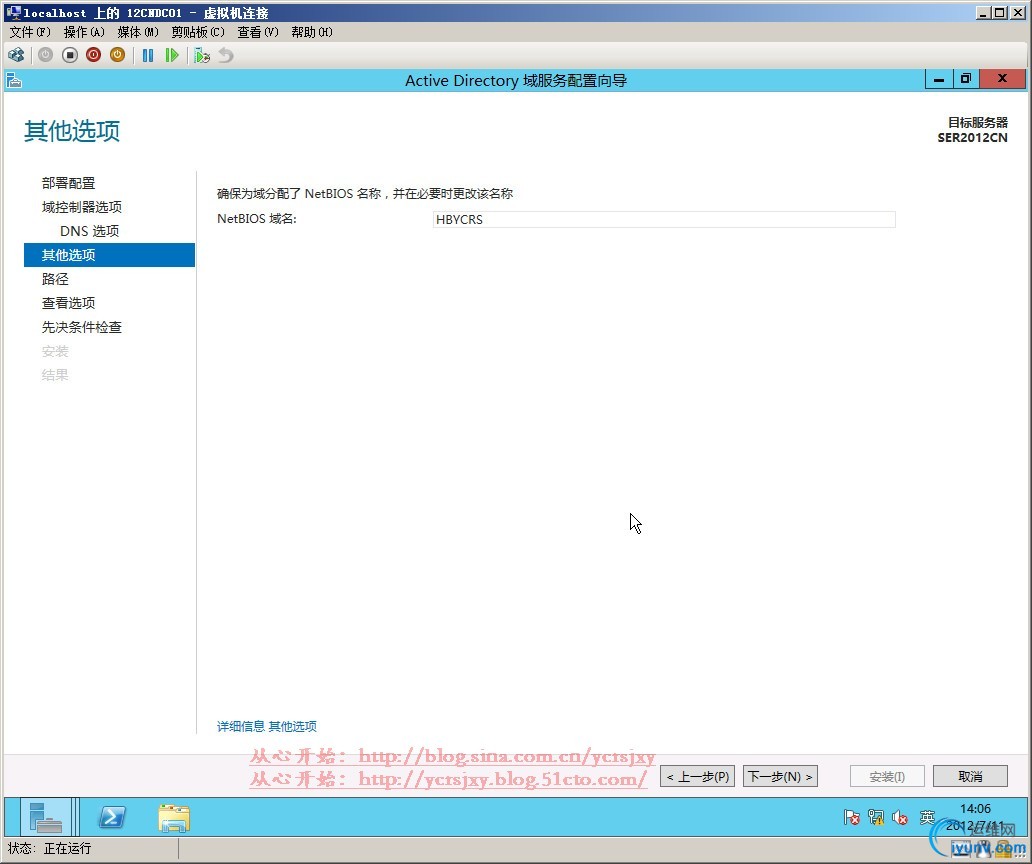Screen dimensions: 1032x864
Task: Click the Action Center flag tray icon
Action: click(x=852, y=817)
